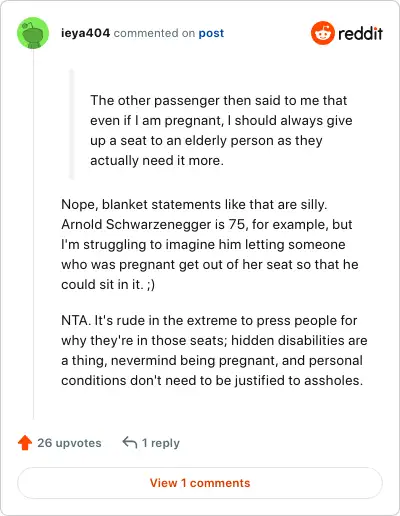Click the gray quote bar beside the quoted text
The width and height of the screenshot is (400, 516).
pyautogui.click(x=71, y=124)
